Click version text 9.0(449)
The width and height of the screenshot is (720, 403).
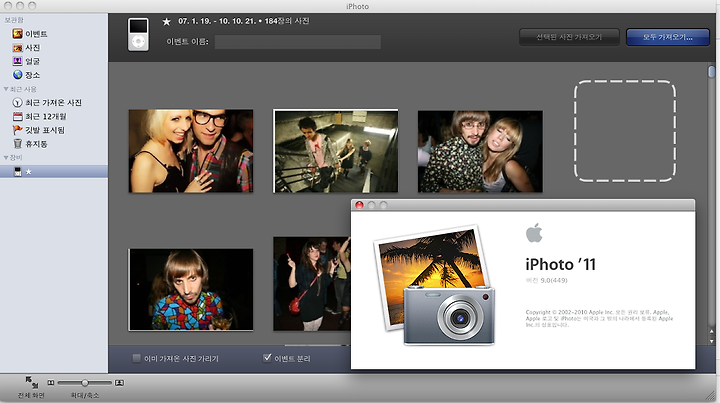pyautogui.click(x=554, y=280)
